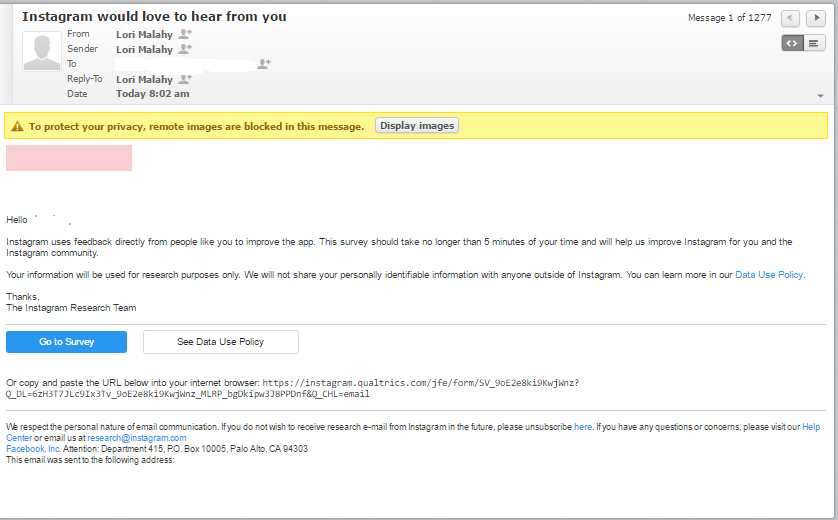Viewport: 838px width, 520px height.
Task: Open research@instagram.com email link
Action: [x=137, y=438]
